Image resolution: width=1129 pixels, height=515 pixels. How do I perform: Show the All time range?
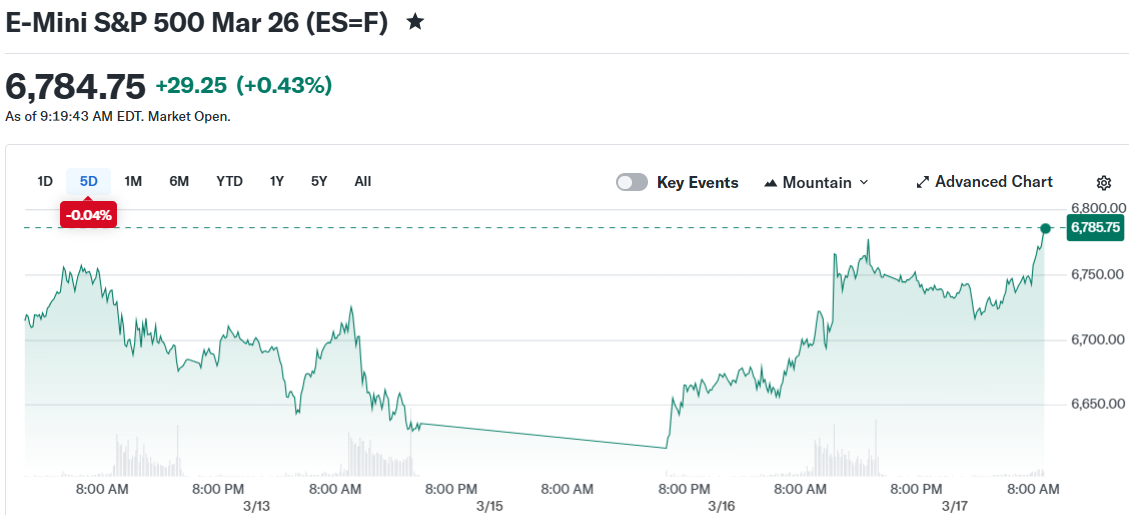click(x=363, y=181)
